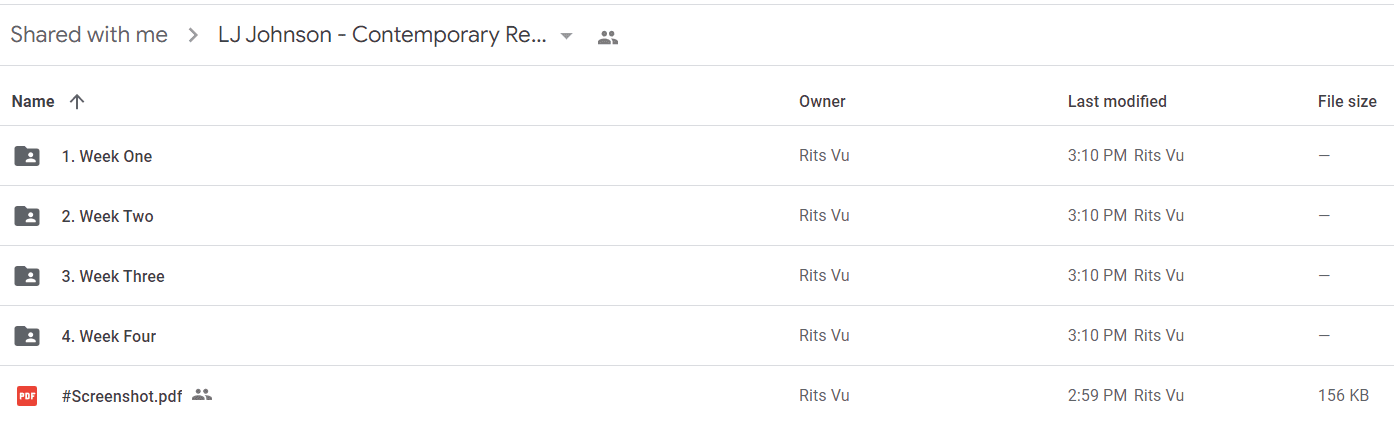The width and height of the screenshot is (1394, 422).
Task: Click the shared people icon in the breadcrumb
Action: click(x=608, y=38)
